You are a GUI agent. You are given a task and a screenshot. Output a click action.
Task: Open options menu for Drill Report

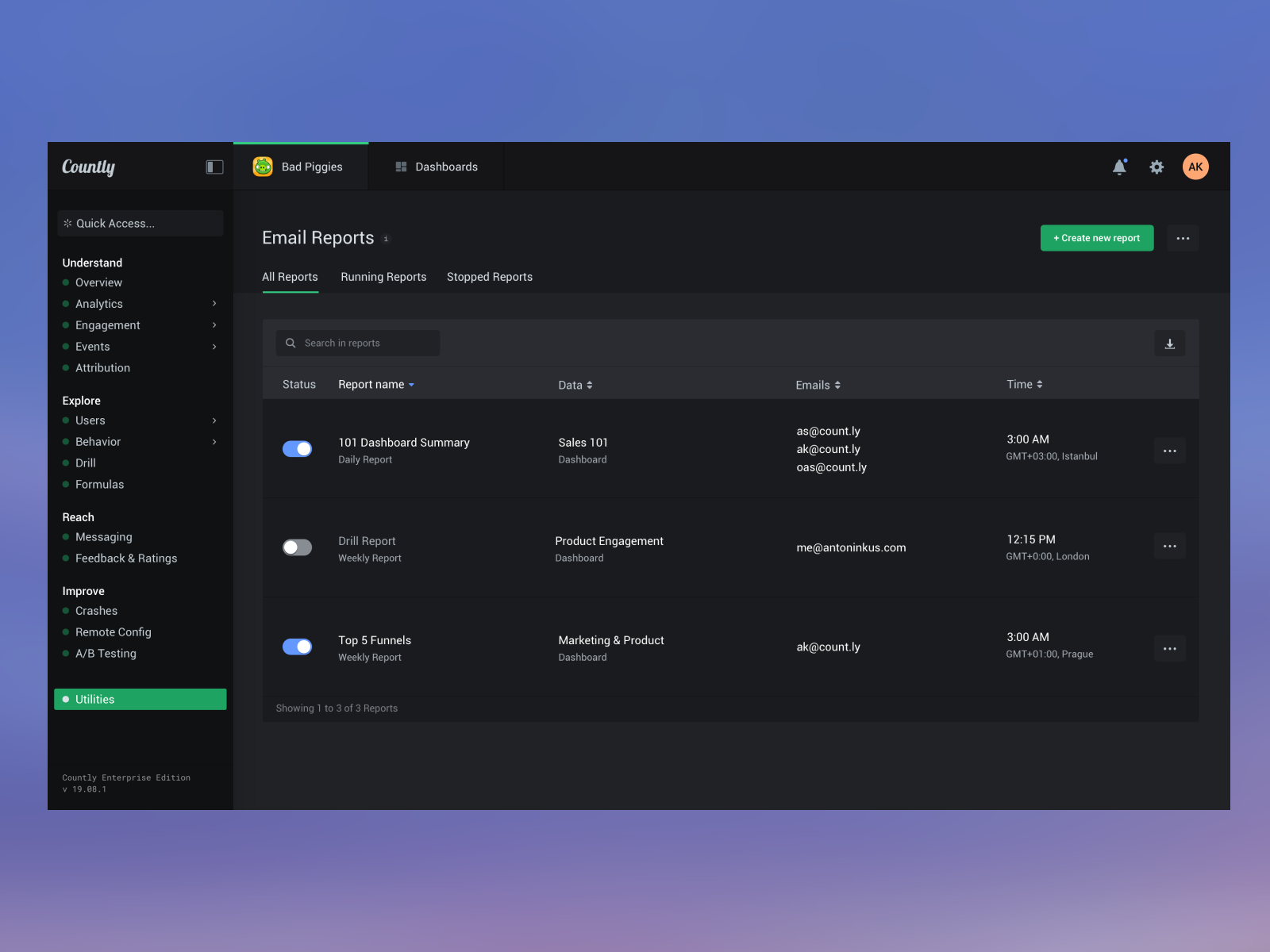click(1169, 546)
